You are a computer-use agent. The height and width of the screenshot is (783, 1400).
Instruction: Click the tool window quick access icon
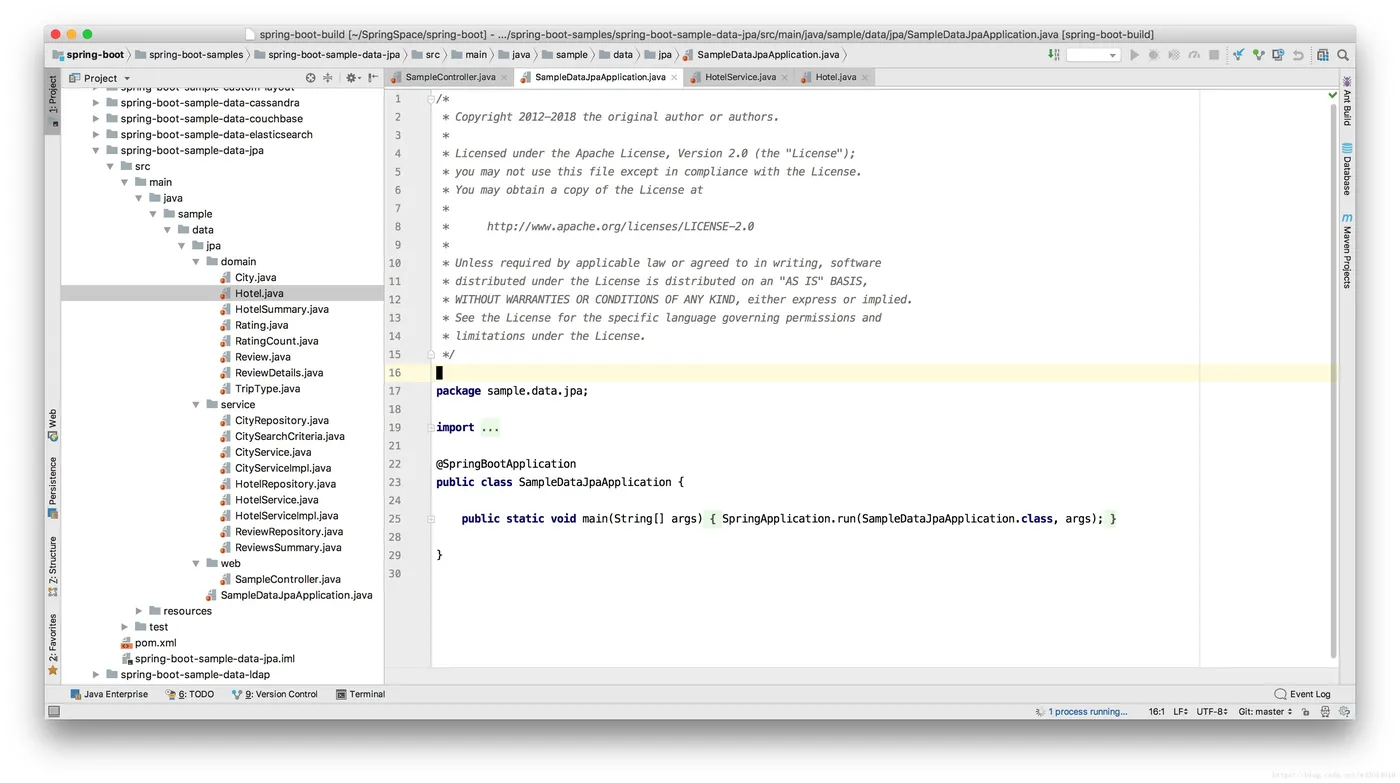tap(54, 712)
